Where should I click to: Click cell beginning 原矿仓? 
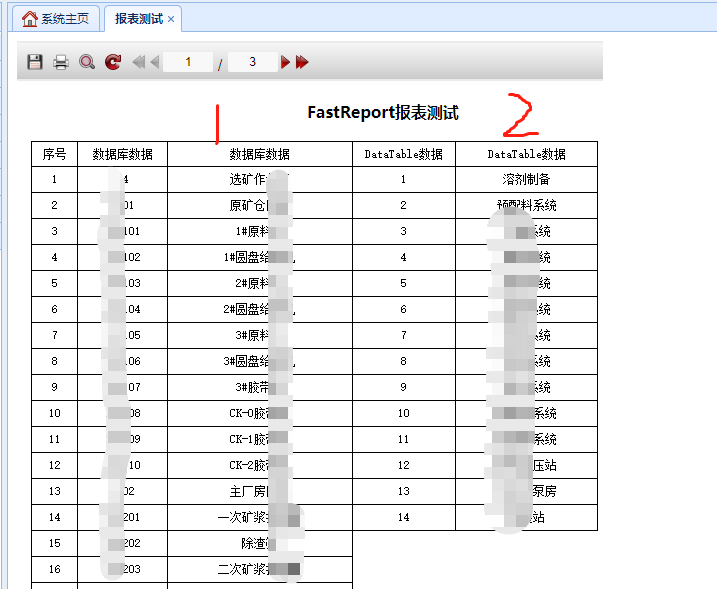(x=260, y=205)
